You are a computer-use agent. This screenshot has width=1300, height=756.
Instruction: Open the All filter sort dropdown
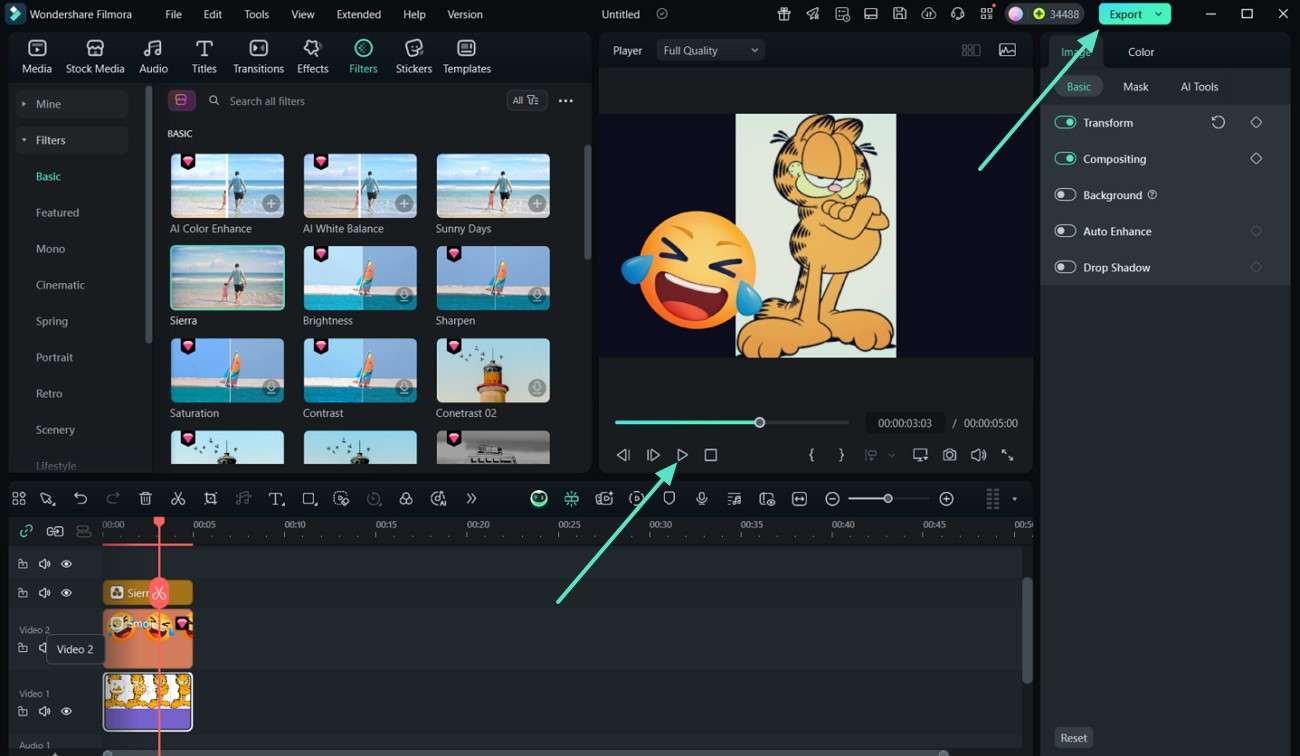[526, 100]
